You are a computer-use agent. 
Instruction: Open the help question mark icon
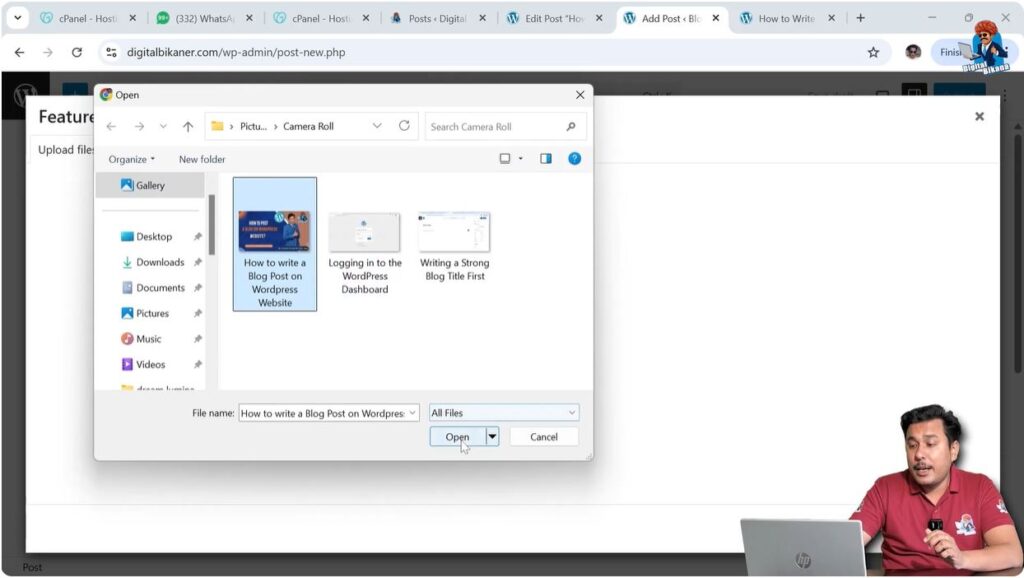(573, 158)
